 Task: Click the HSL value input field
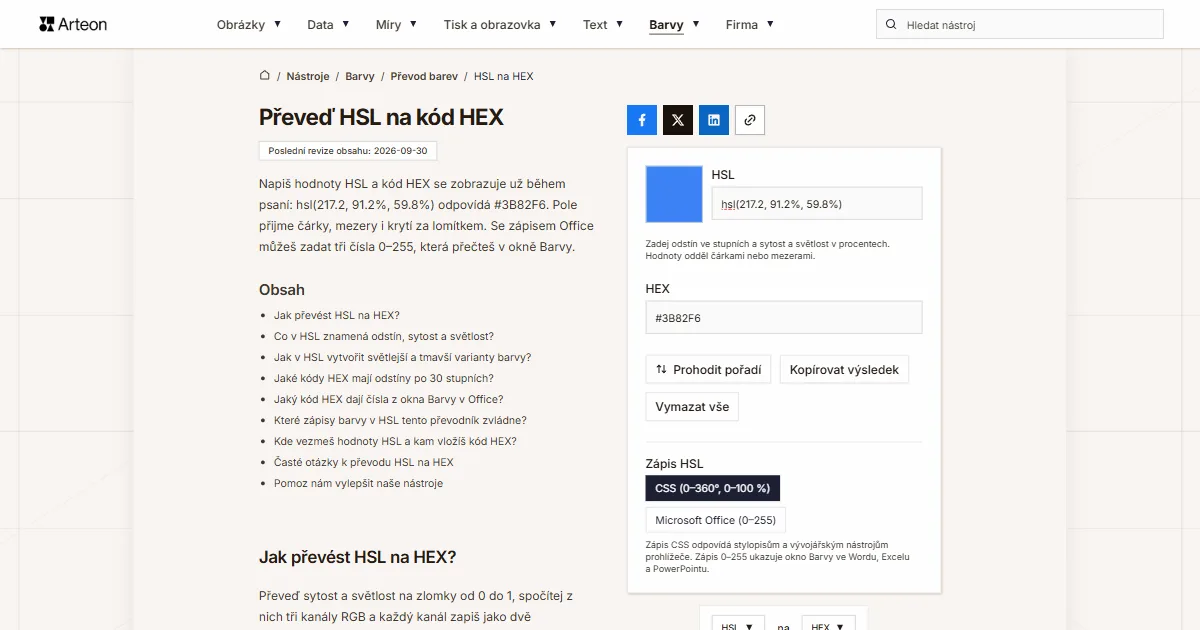tap(817, 203)
